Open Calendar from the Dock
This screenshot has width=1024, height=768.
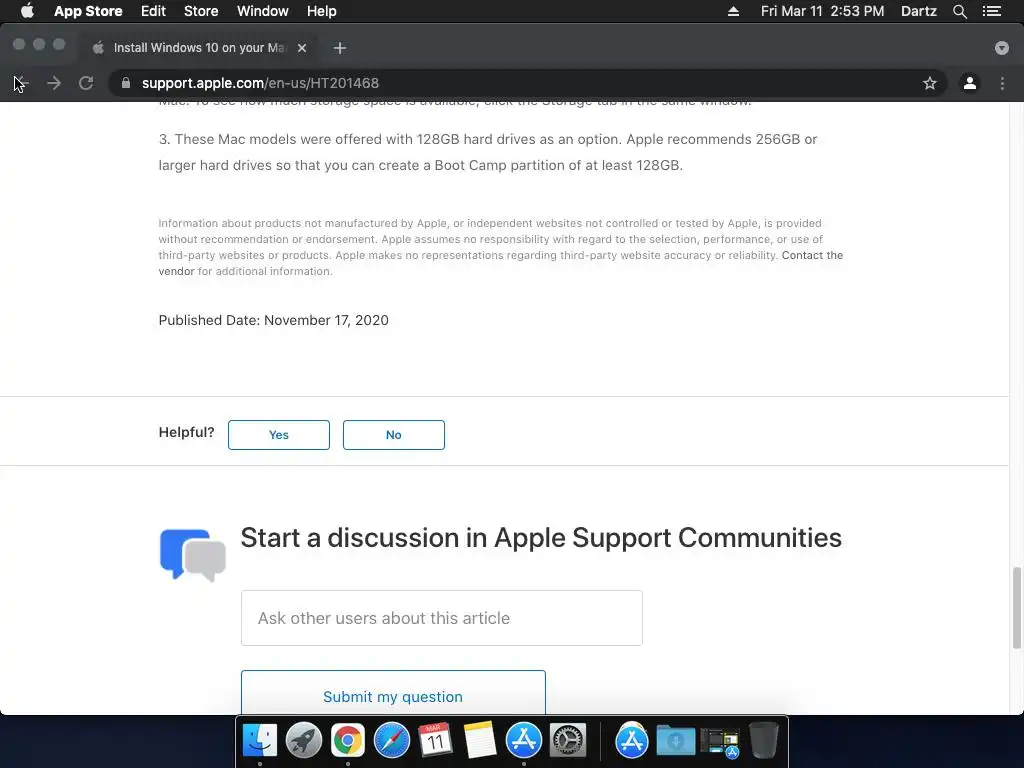[436, 741]
